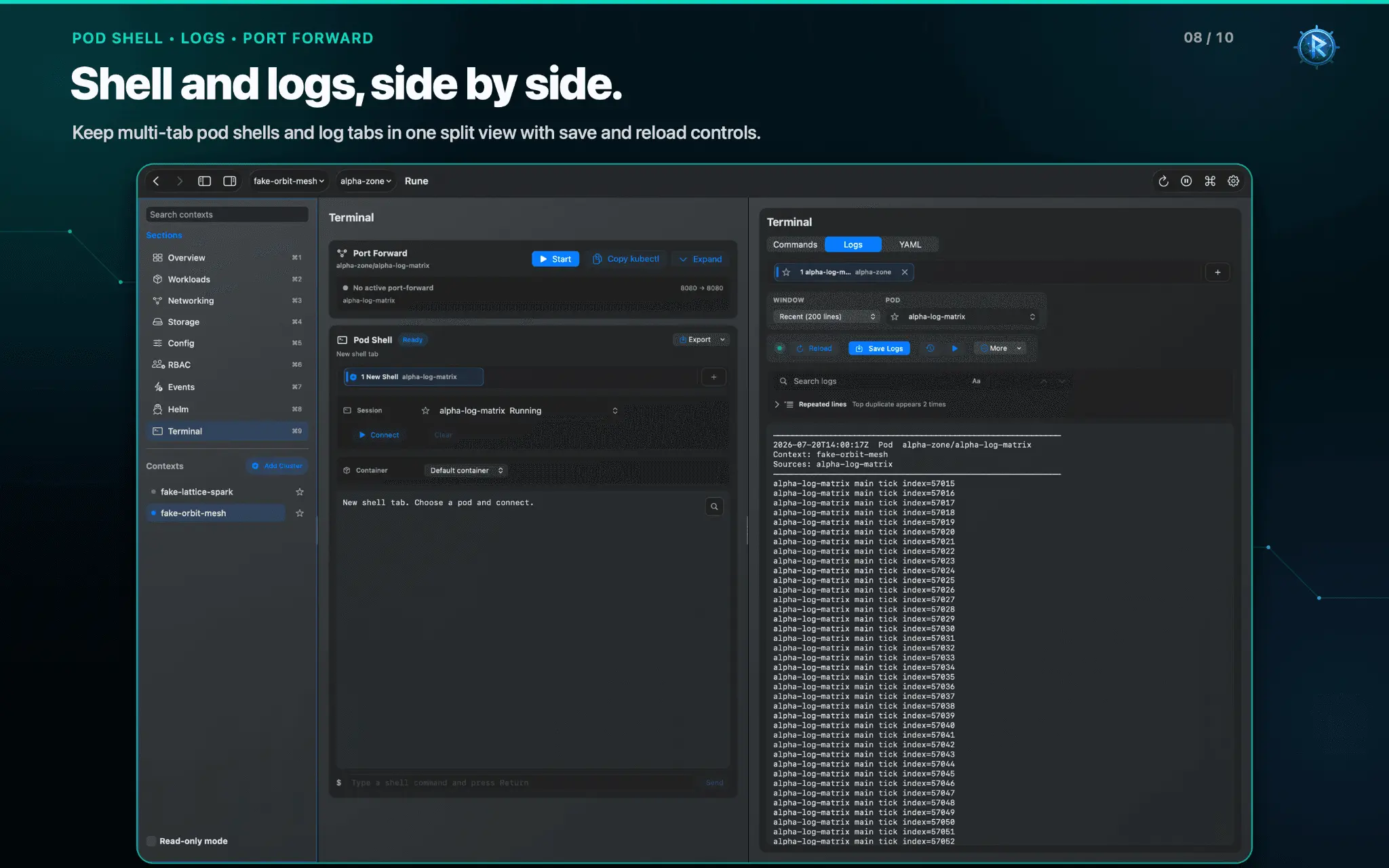Screen dimensions: 1389x868
Task: Switch to the Commands tab
Action: tap(796, 245)
